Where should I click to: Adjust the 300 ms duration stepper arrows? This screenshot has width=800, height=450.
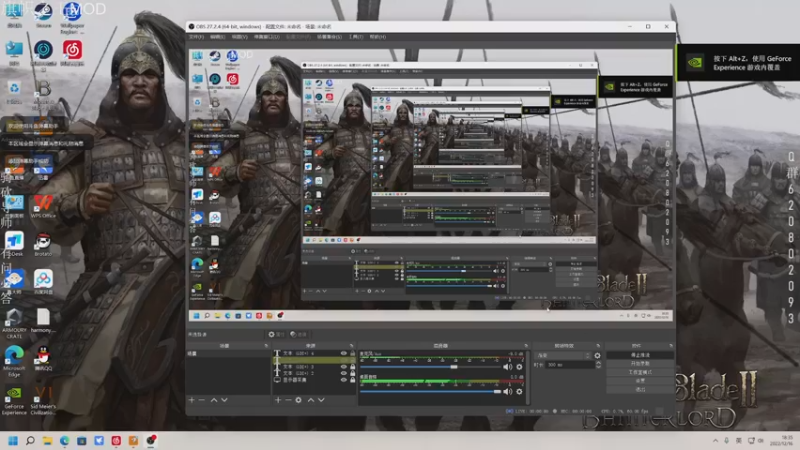[598, 365]
